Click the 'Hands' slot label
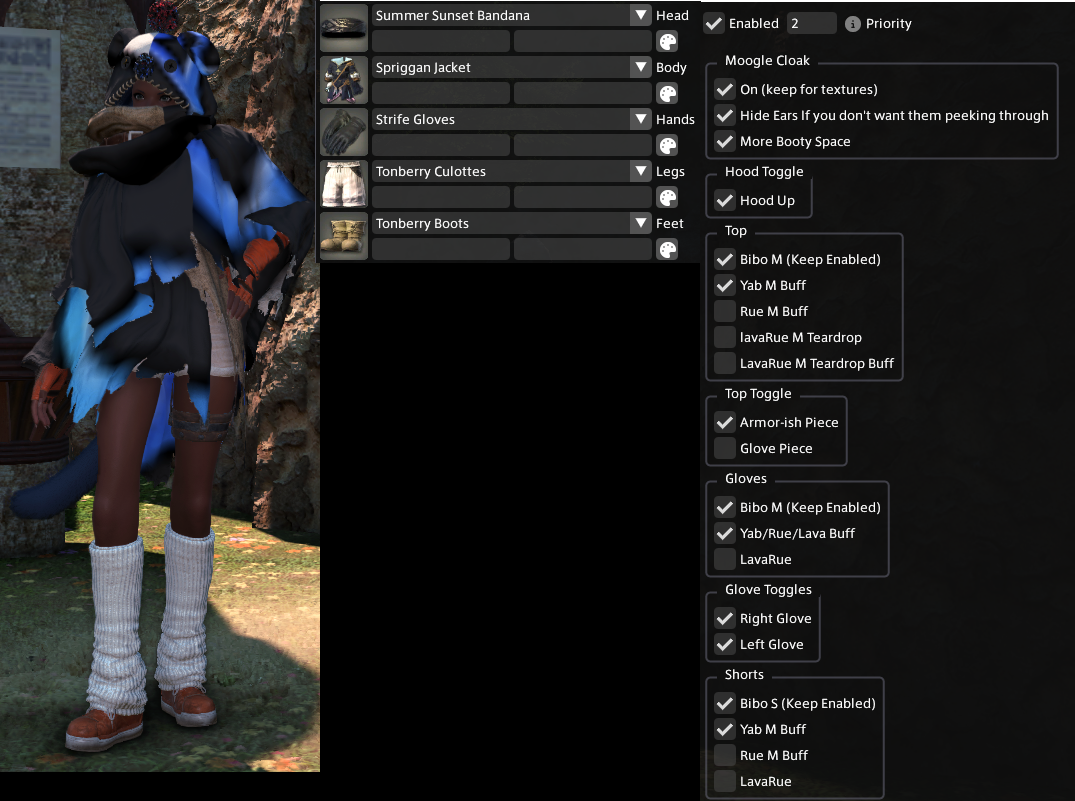 click(675, 119)
